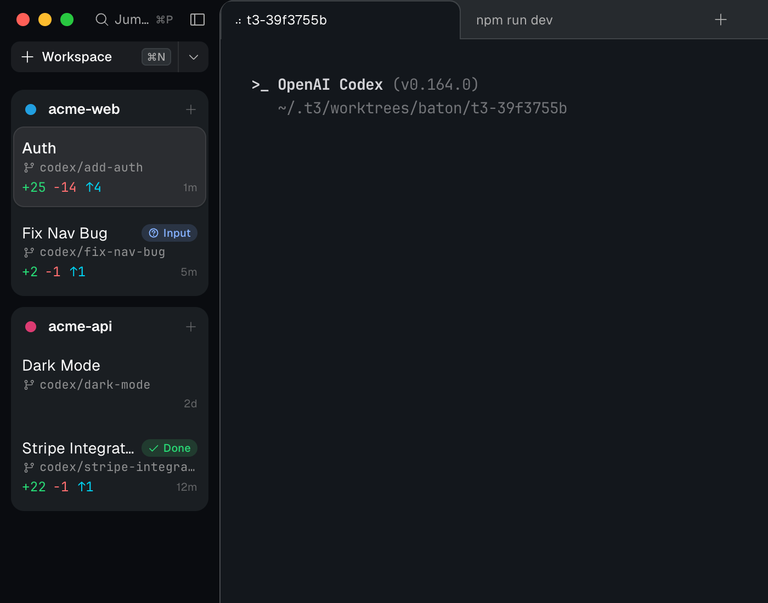Click the tab indicator icon before t3-39f3755b
The image size is (768, 603).
[x=238, y=21]
